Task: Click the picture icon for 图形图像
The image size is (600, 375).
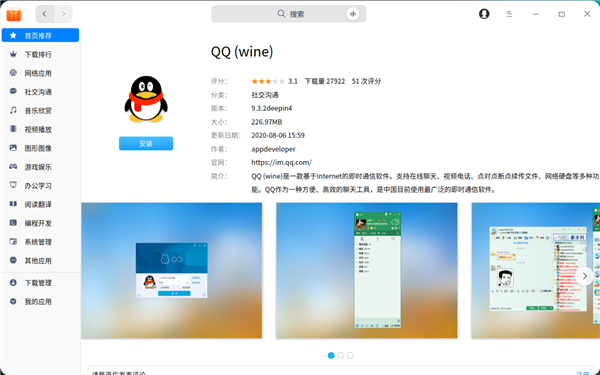Action: (13, 148)
